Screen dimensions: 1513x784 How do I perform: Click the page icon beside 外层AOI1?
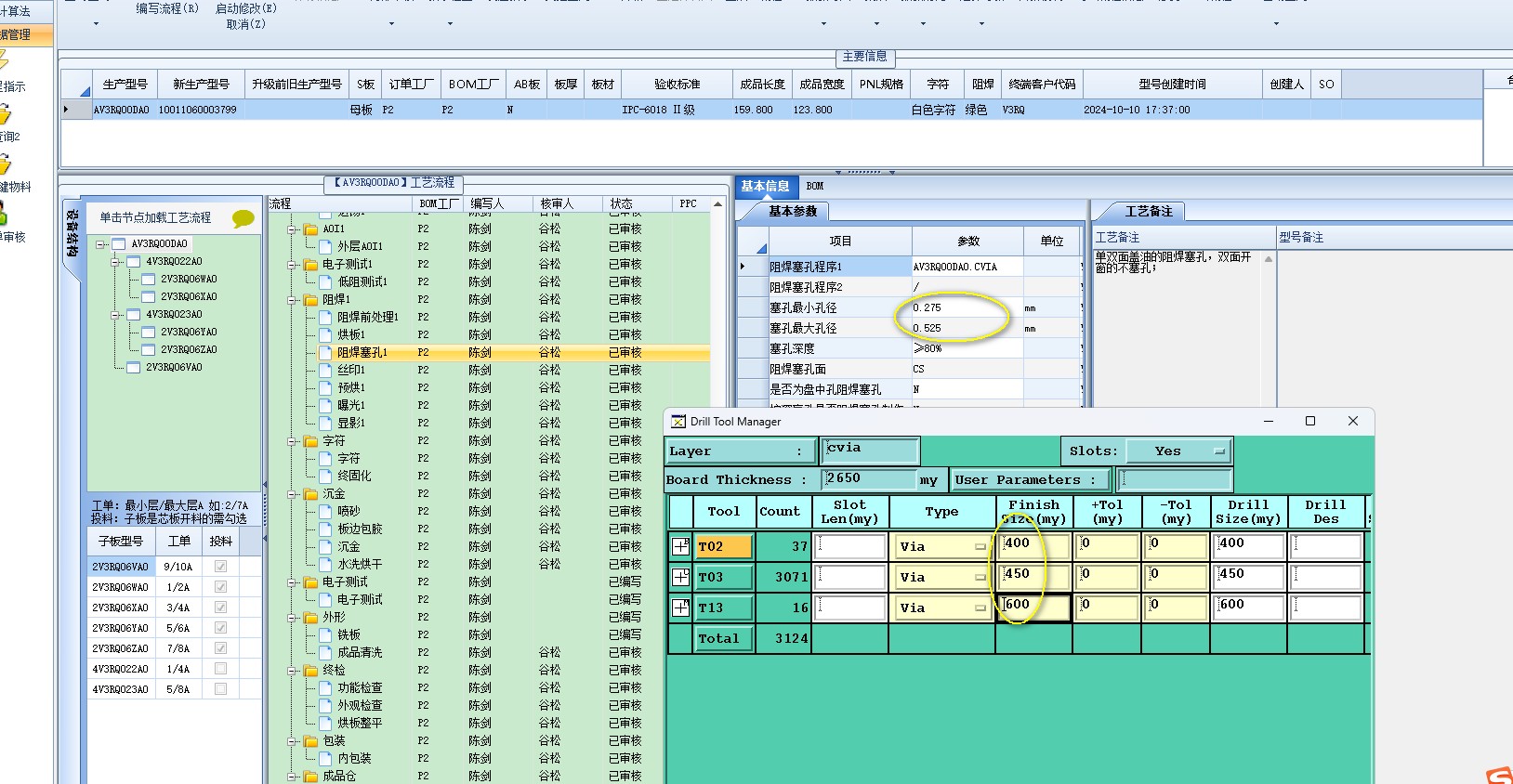click(325, 246)
